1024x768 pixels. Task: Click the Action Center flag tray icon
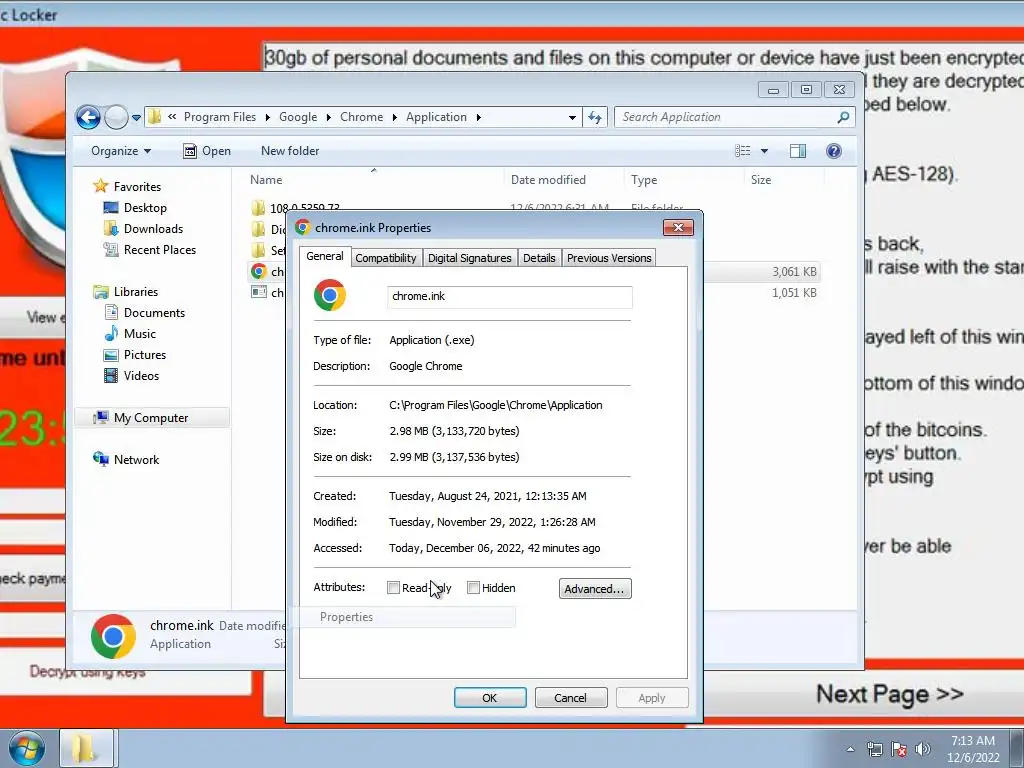pos(899,749)
